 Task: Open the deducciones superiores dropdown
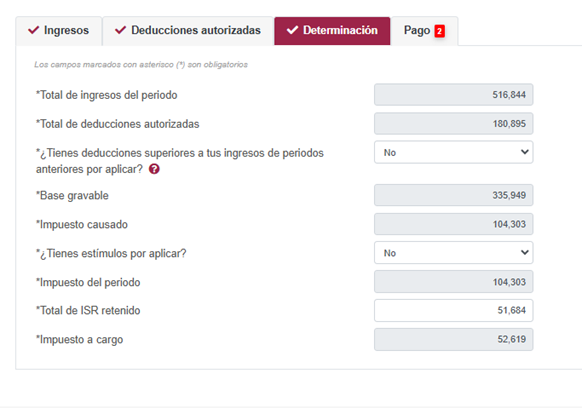click(454, 152)
